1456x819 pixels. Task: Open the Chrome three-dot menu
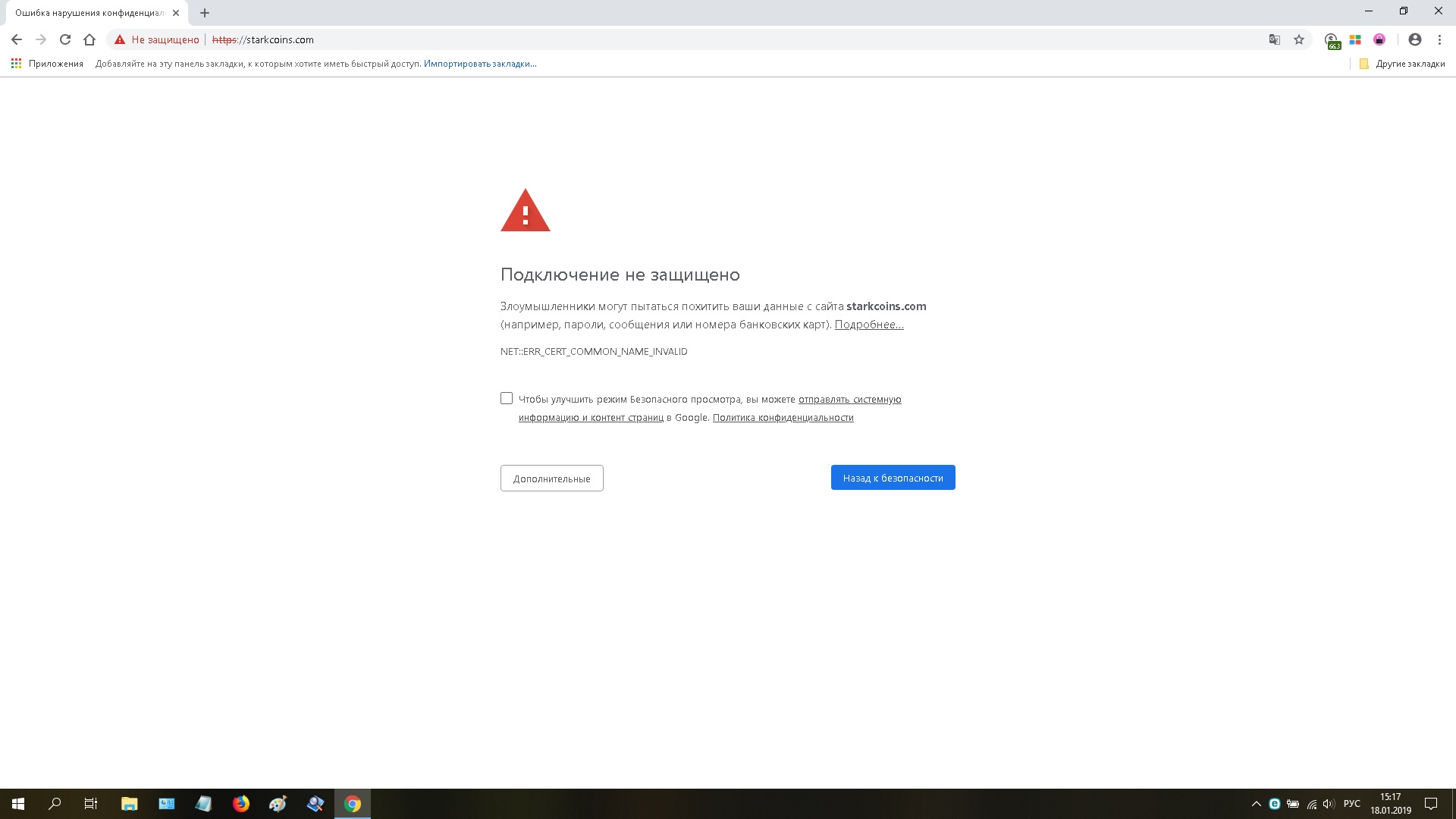click(1439, 39)
